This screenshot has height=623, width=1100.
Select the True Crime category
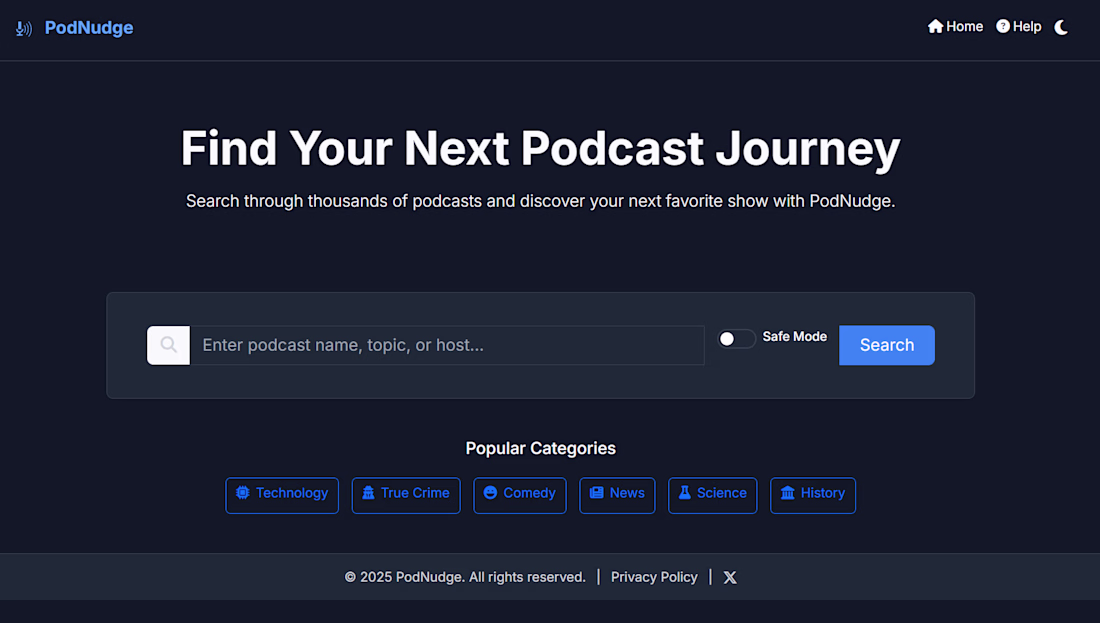[x=406, y=495]
